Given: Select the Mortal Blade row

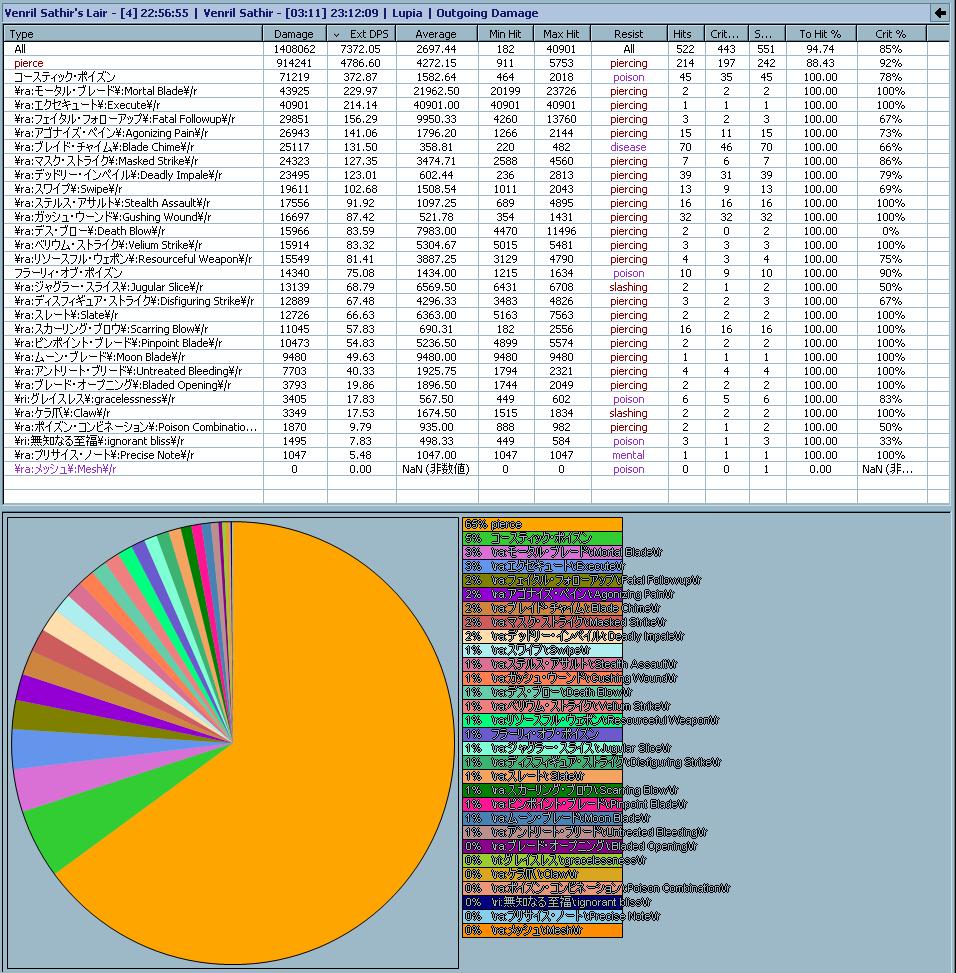Looking at the screenshot, I should [x=476, y=91].
